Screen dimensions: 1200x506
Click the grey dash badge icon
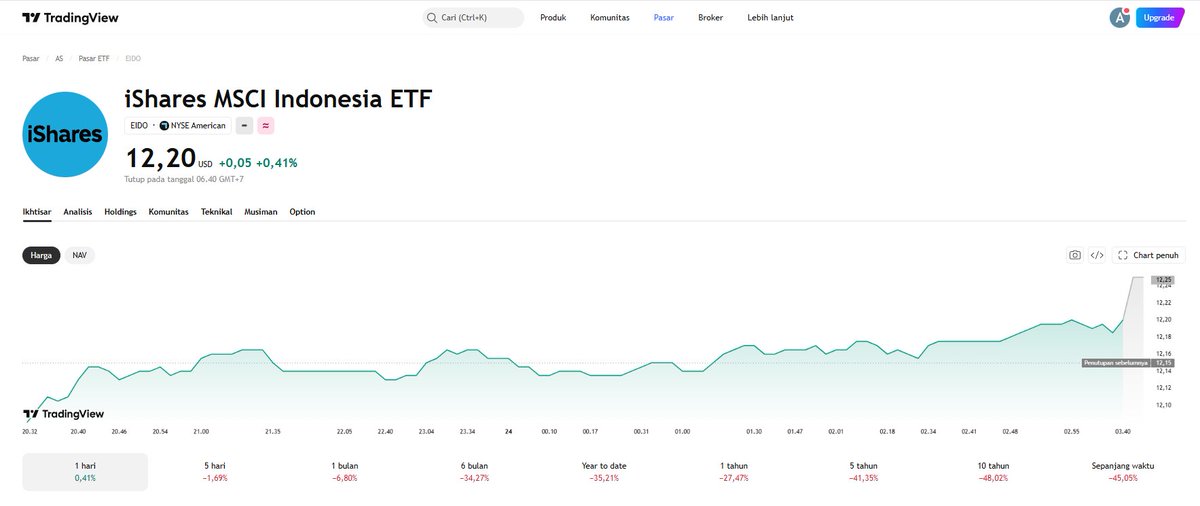click(244, 125)
